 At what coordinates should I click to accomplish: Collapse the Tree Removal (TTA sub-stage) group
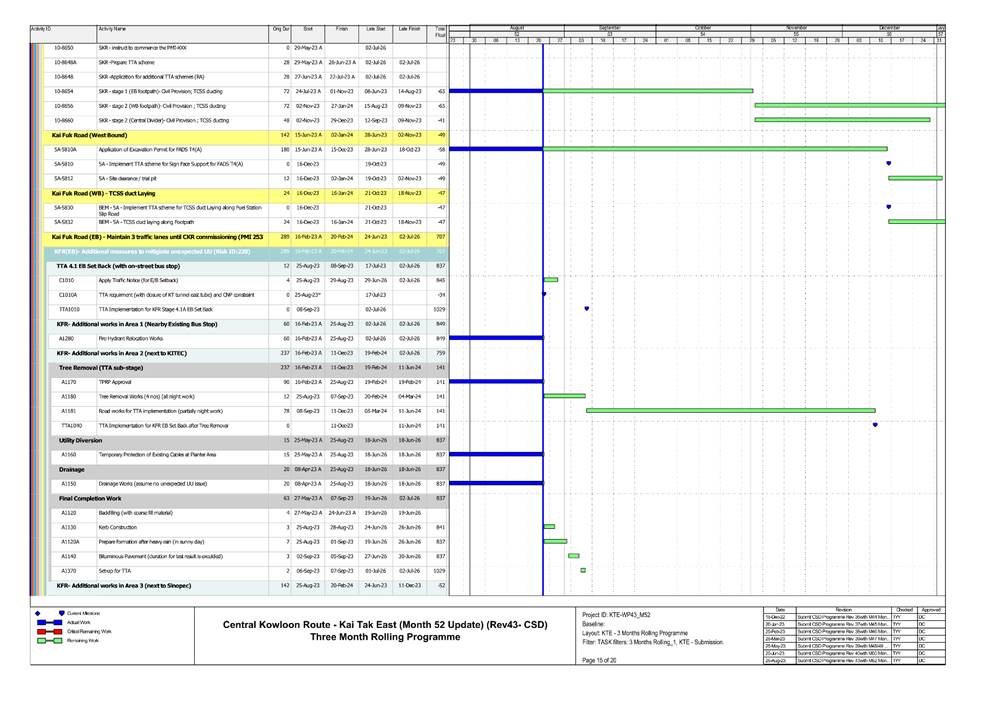click(101, 367)
